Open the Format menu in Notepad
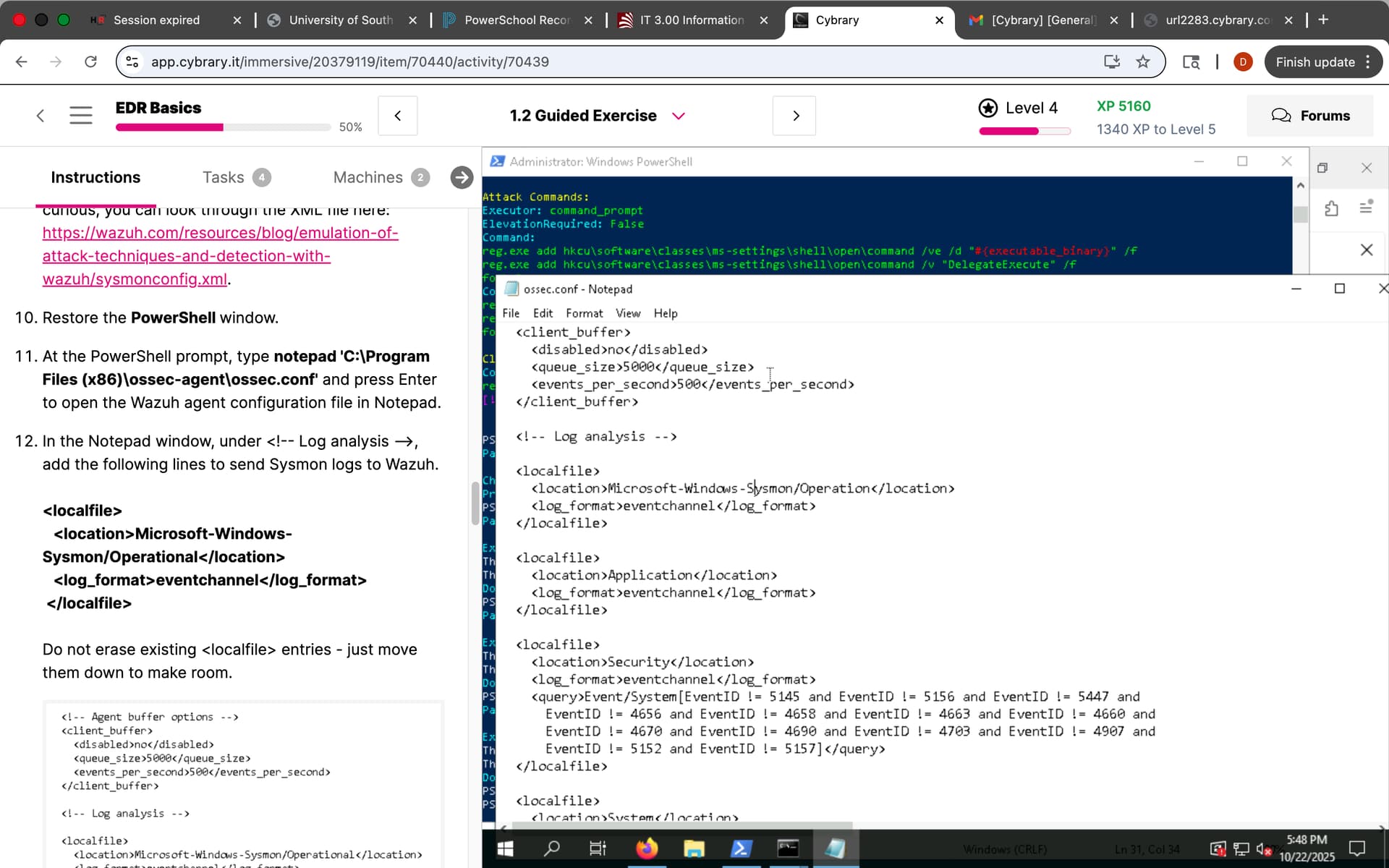The image size is (1389, 868). pos(584,313)
